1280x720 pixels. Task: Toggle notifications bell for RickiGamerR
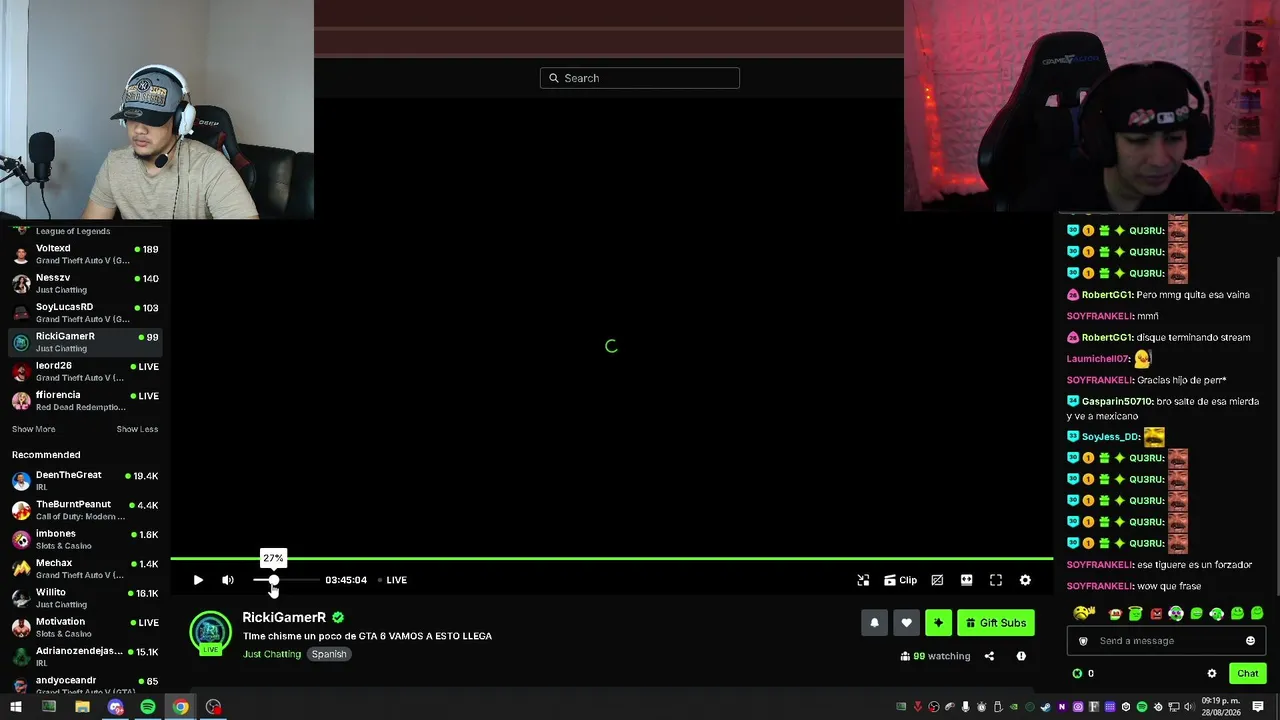874,623
